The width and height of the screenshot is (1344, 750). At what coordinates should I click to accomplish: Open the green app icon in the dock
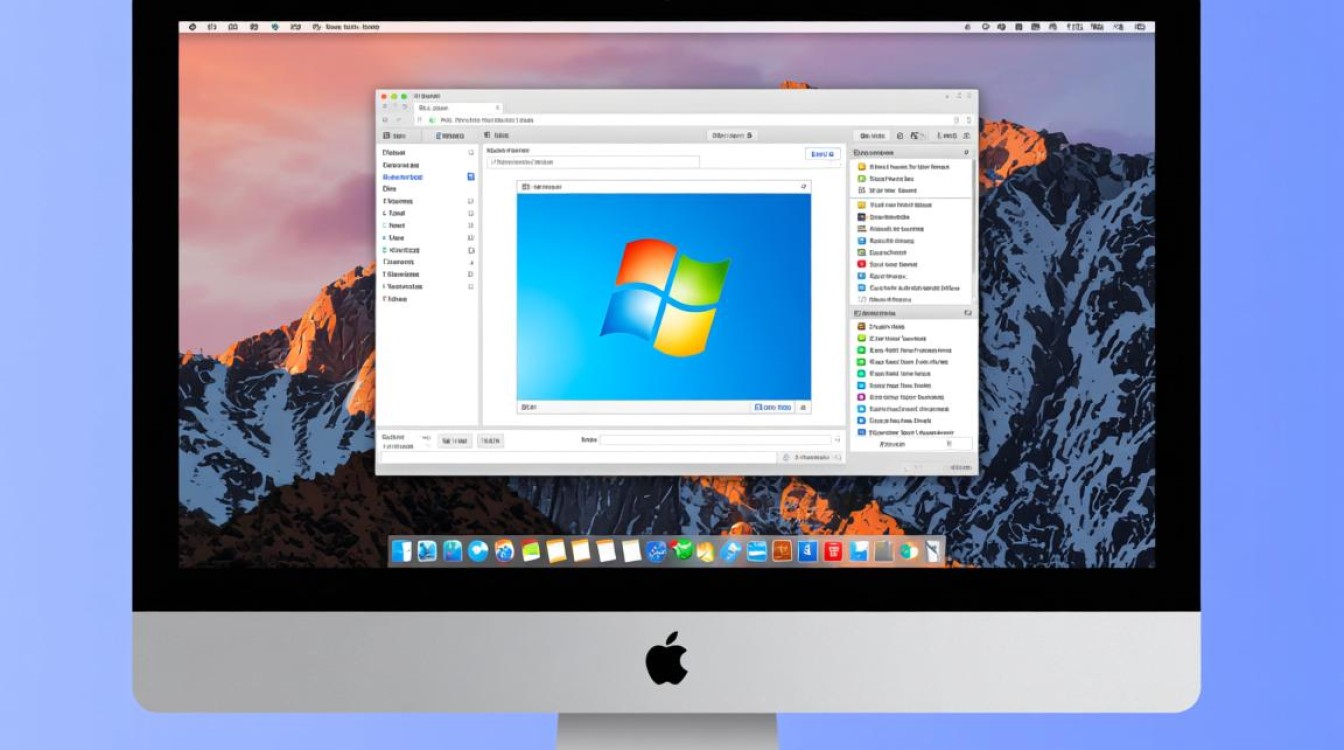[x=682, y=551]
